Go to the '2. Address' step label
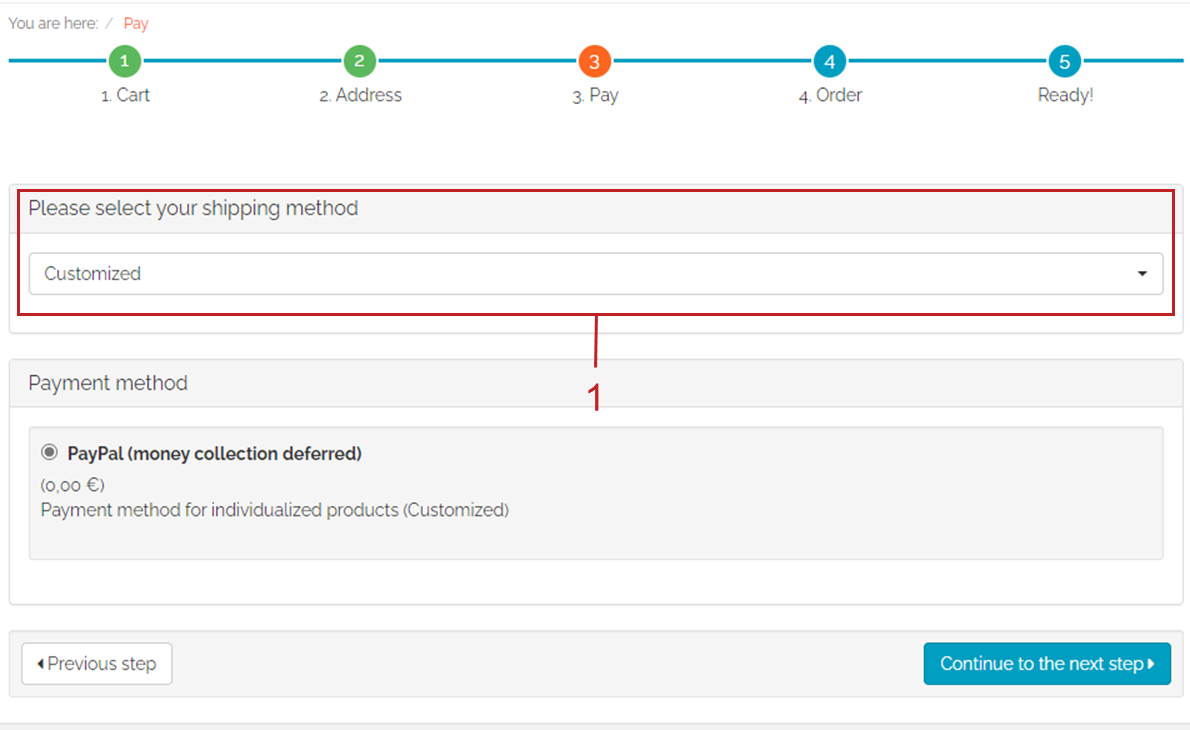Image resolution: width=1190 pixels, height=730 pixels. coord(360,95)
